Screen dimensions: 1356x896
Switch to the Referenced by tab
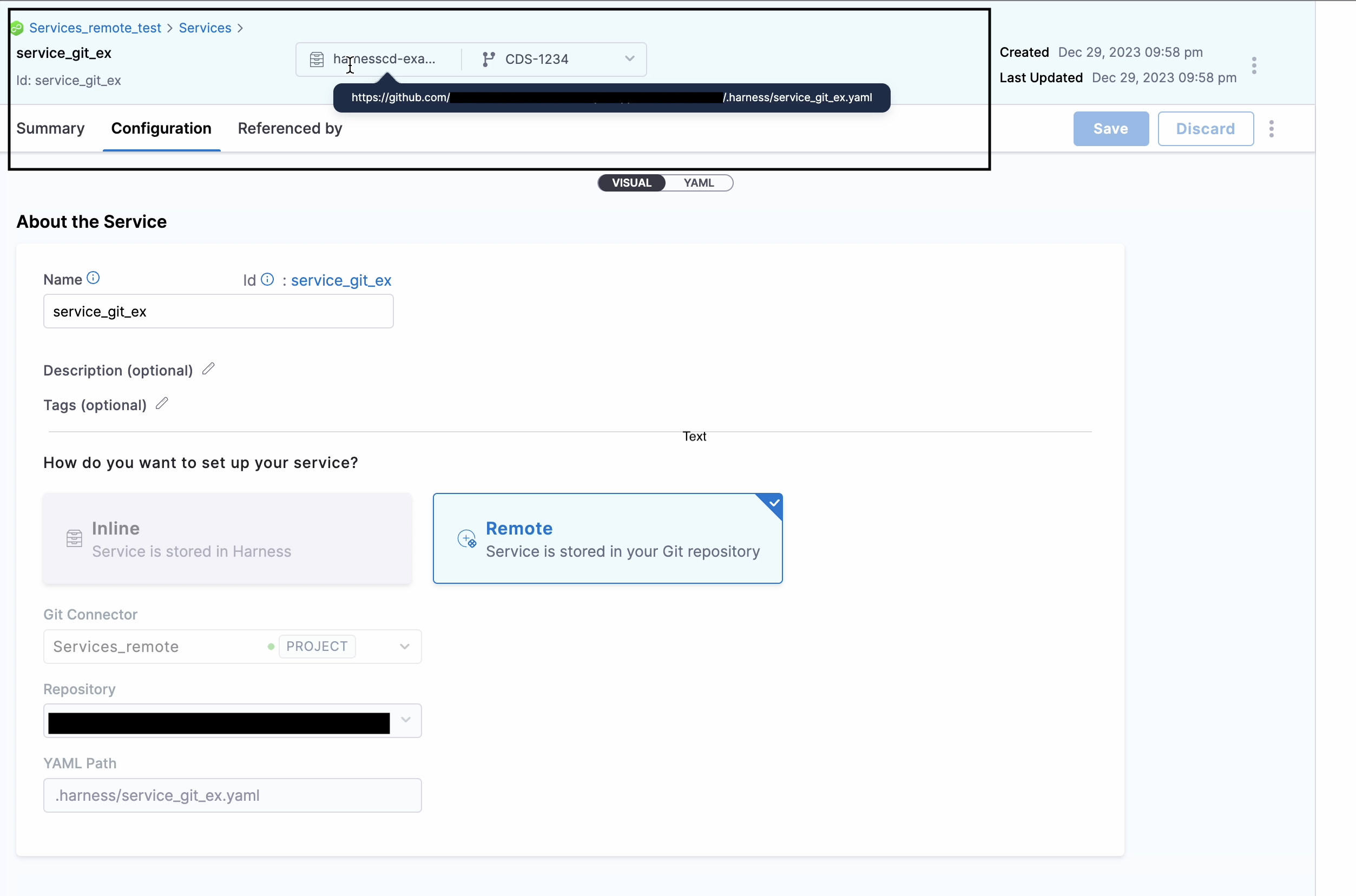pyautogui.click(x=289, y=129)
